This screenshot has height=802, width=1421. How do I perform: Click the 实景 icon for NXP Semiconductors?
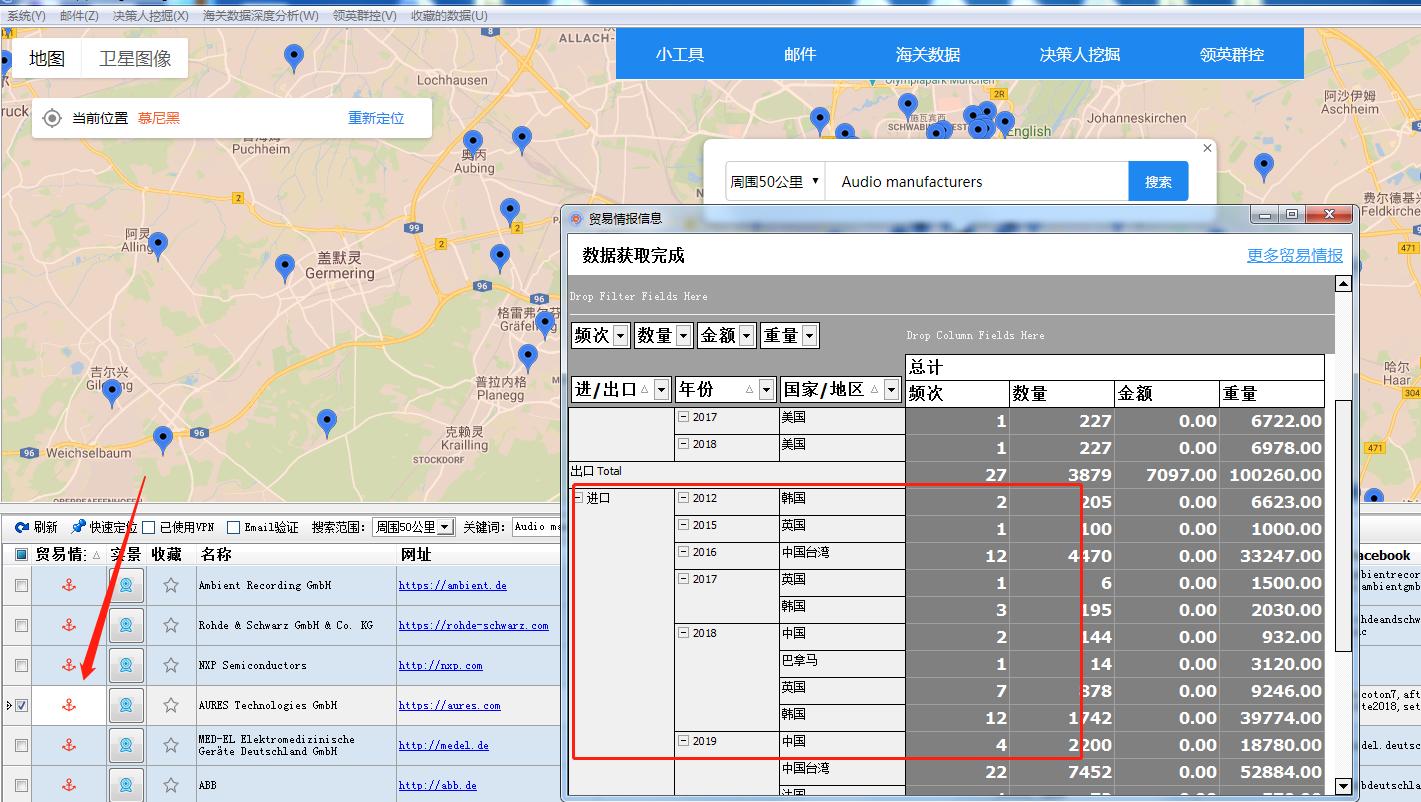[125, 665]
